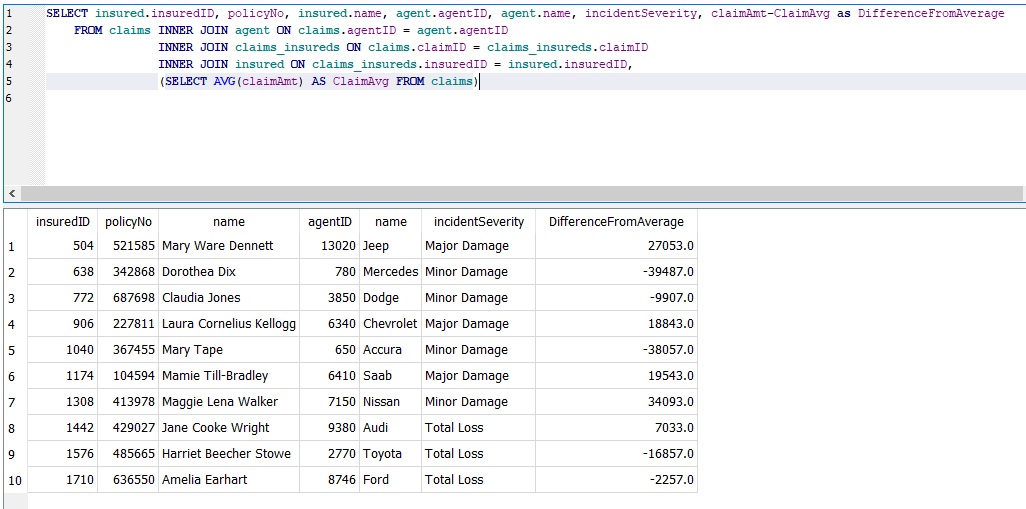Click Minor Damage cell in Mercedes row
Screen dimensions: 1026x509
tap(479, 272)
